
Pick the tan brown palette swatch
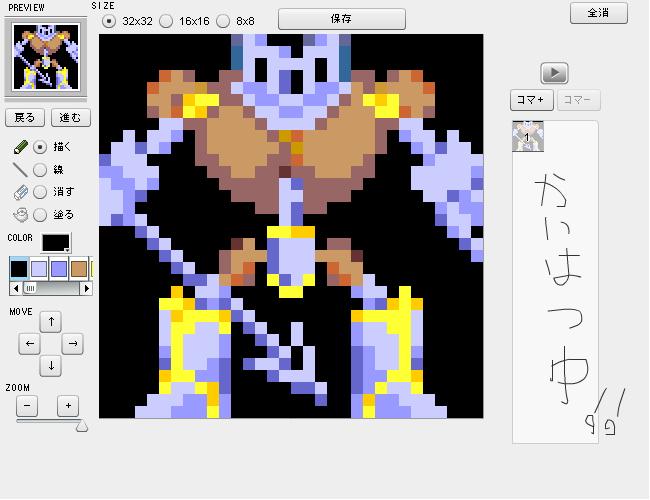[x=79, y=268]
